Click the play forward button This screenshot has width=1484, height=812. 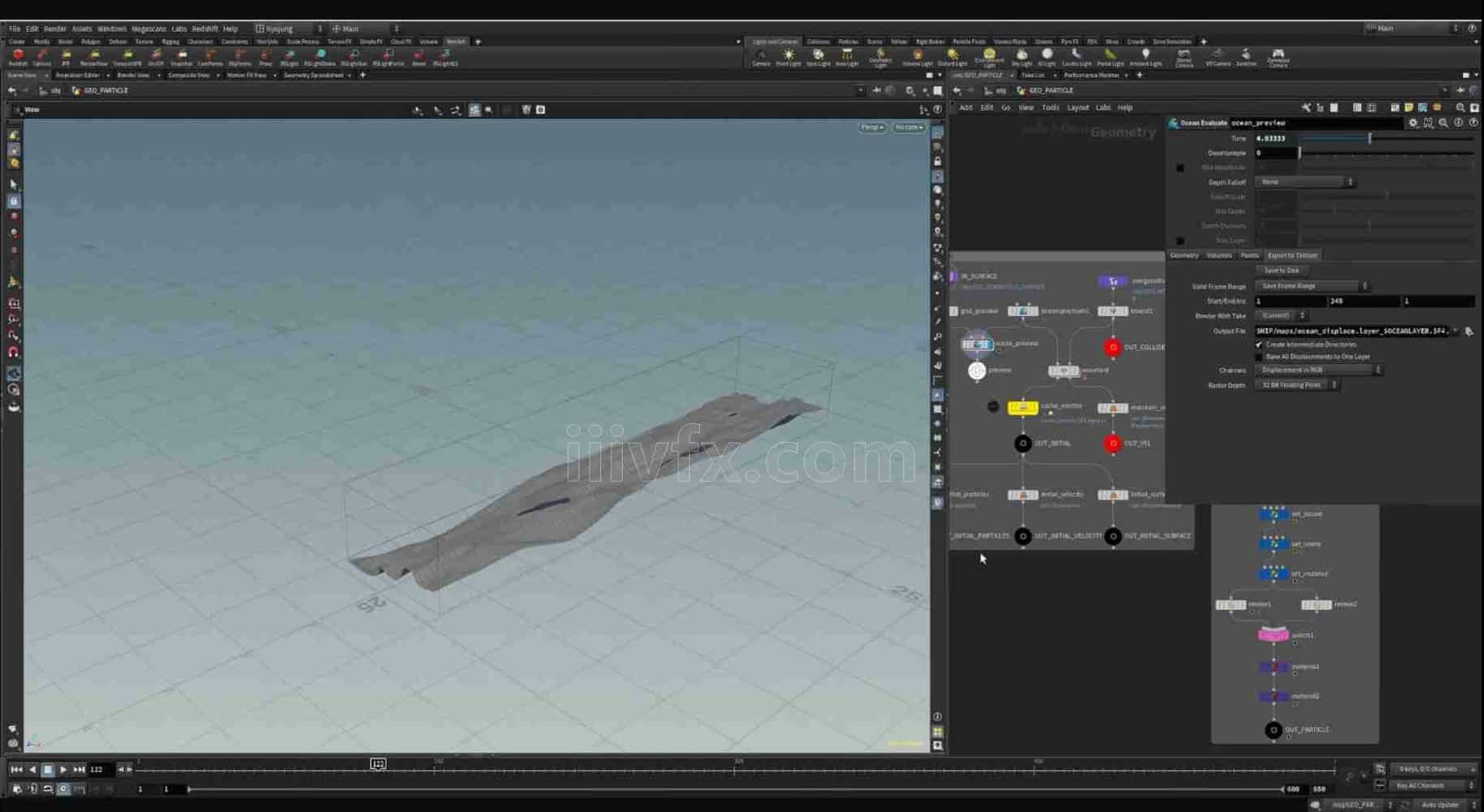click(63, 769)
